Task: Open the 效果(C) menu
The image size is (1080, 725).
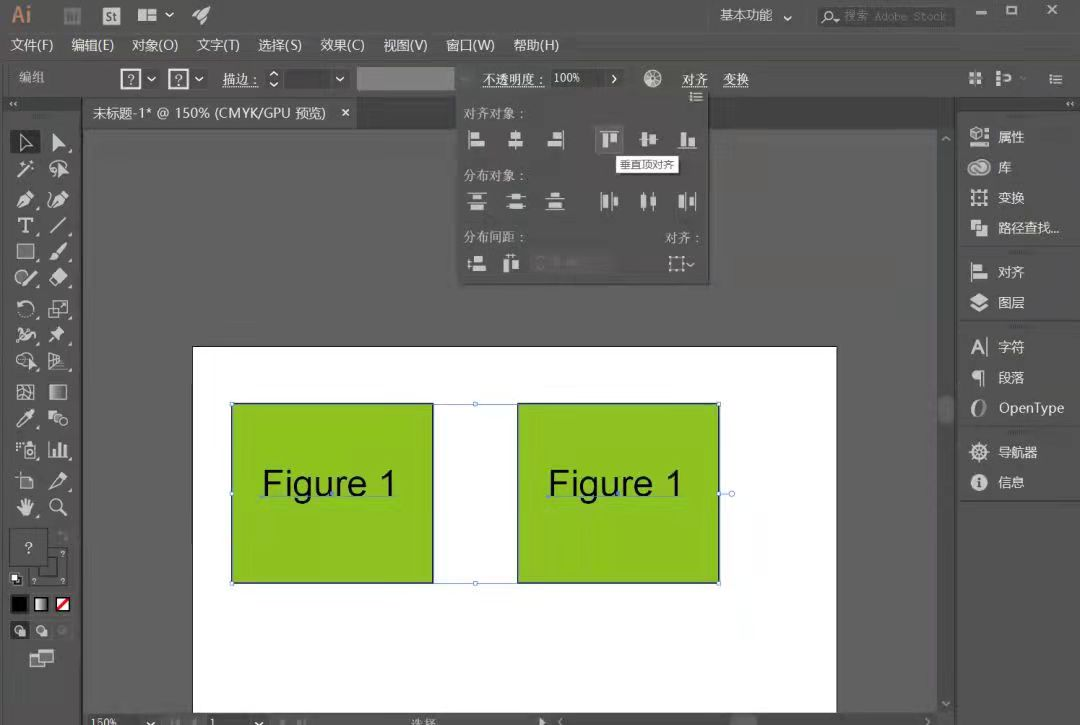Action: pyautogui.click(x=342, y=45)
